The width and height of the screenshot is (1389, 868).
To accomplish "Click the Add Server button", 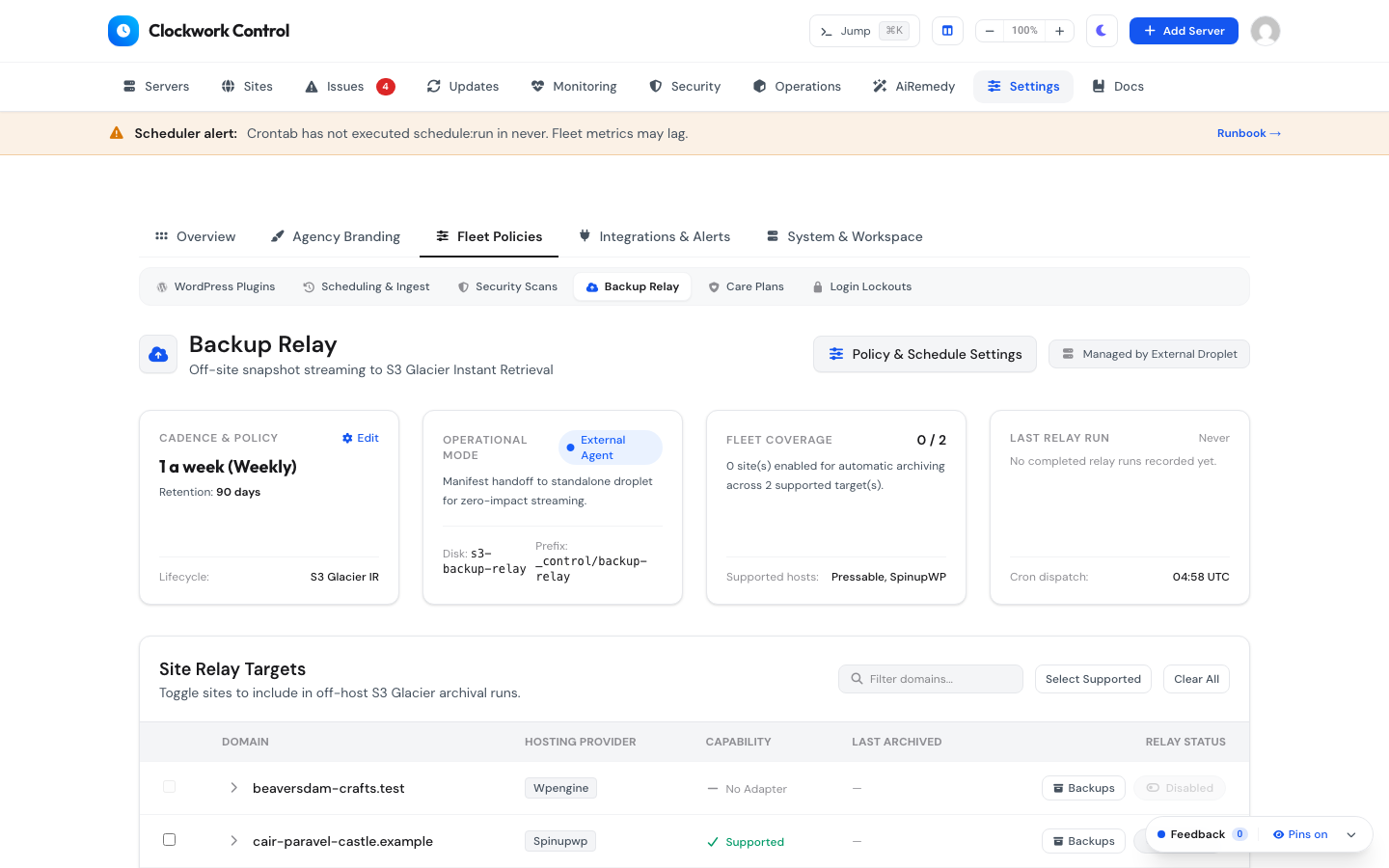I will [1184, 31].
